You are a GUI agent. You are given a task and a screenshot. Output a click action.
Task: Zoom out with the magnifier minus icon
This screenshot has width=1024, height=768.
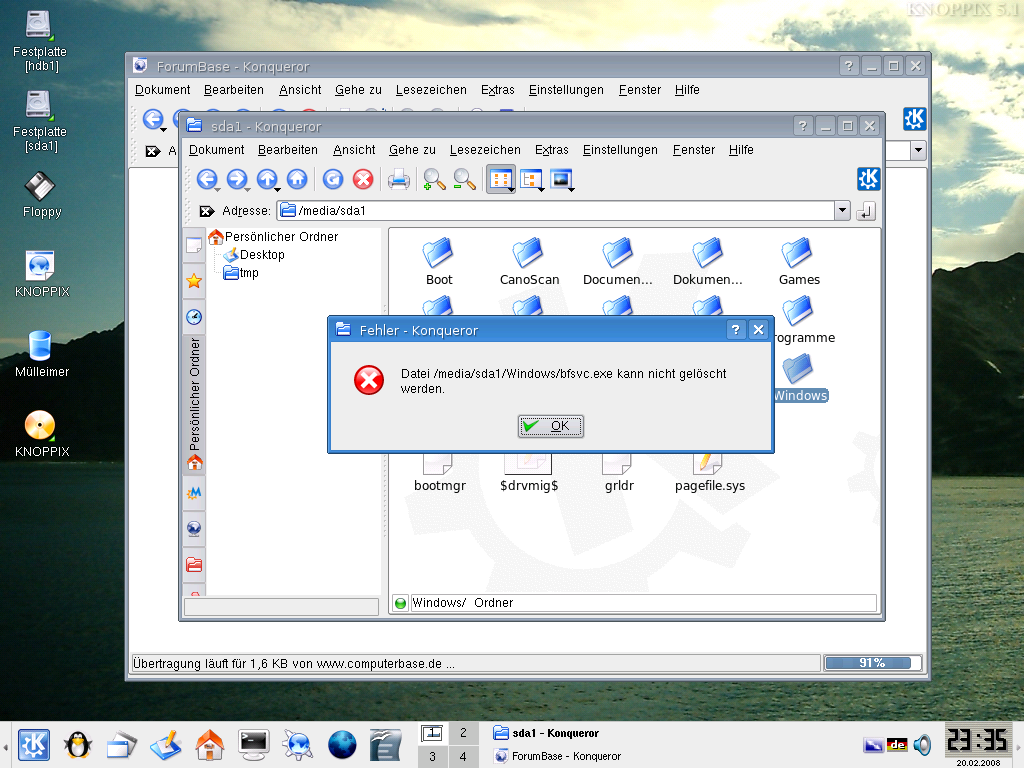pos(464,179)
